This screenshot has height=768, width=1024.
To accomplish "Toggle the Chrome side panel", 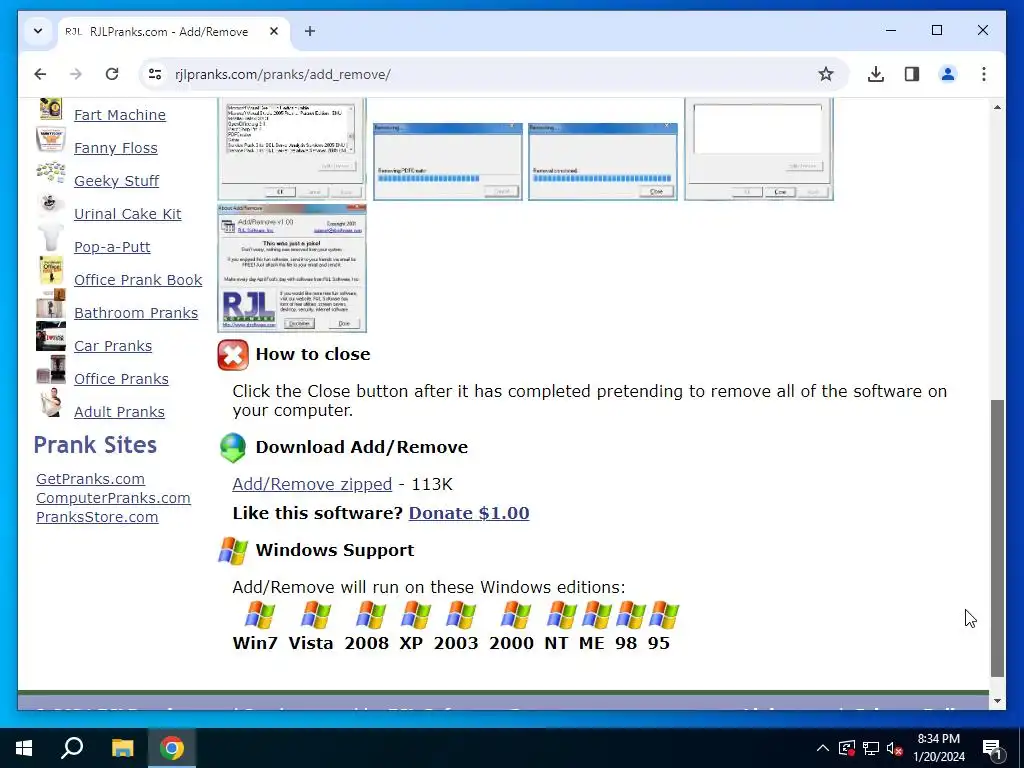I will click(912, 74).
